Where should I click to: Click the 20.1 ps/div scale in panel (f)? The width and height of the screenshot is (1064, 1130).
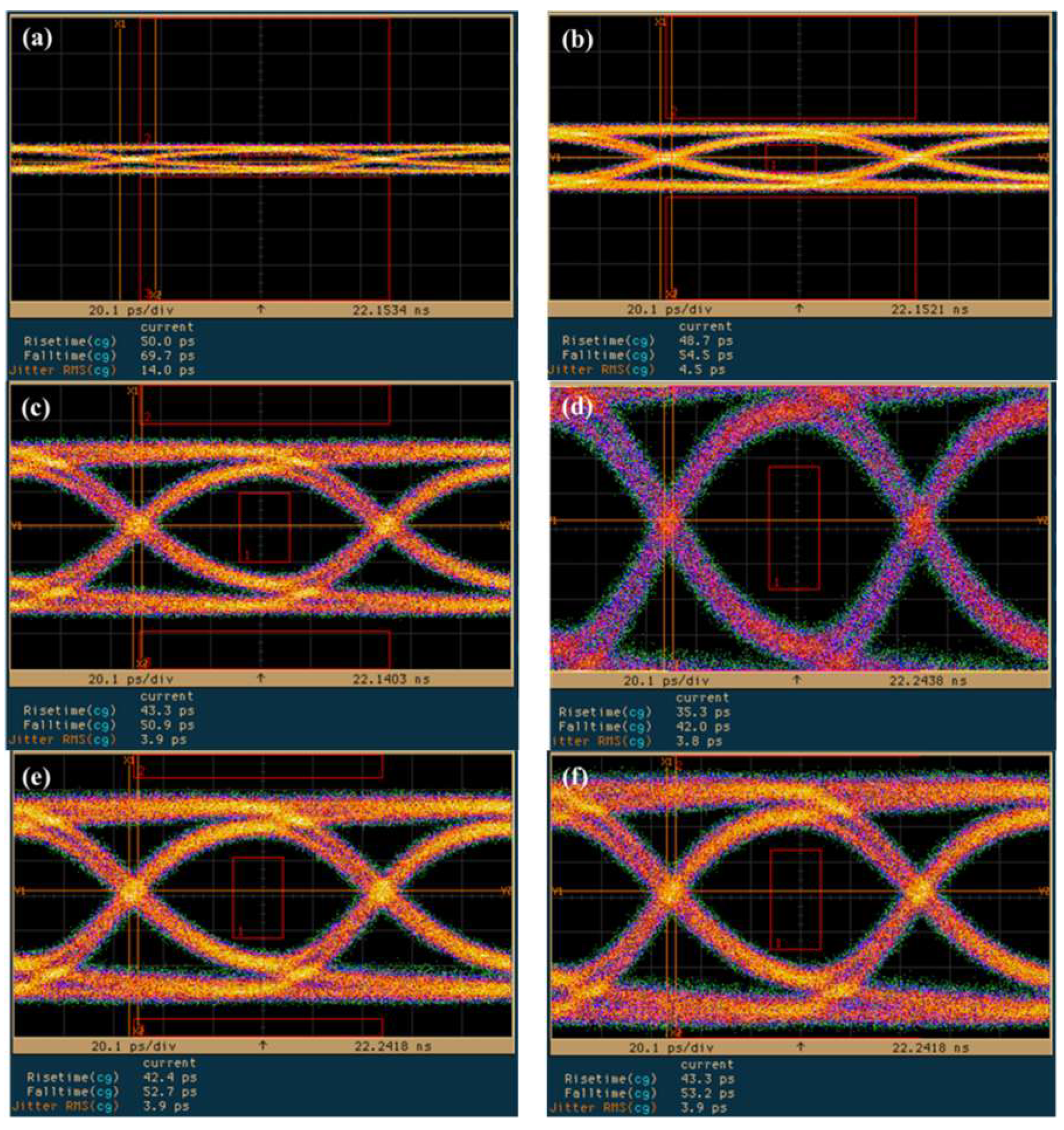click(671, 1048)
